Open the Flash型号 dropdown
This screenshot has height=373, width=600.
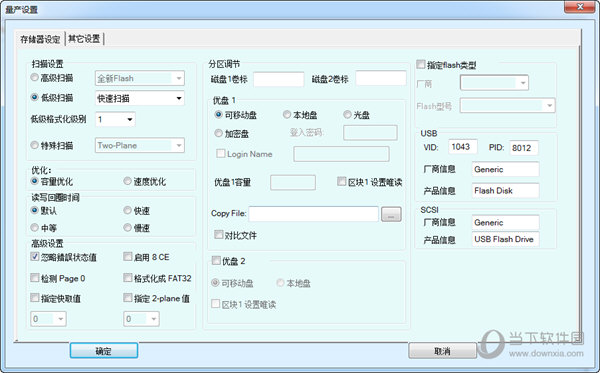point(507,106)
